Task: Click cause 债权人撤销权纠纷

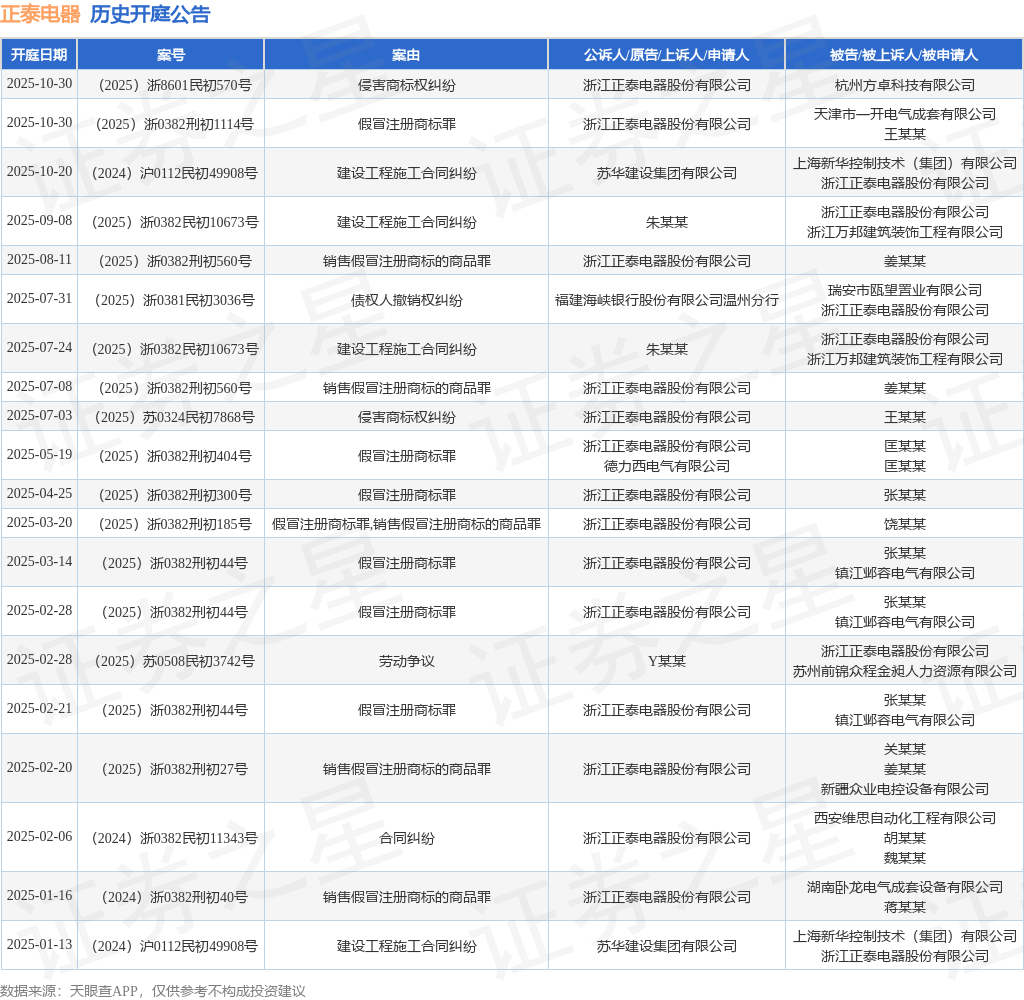Action: [x=406, y=300]
